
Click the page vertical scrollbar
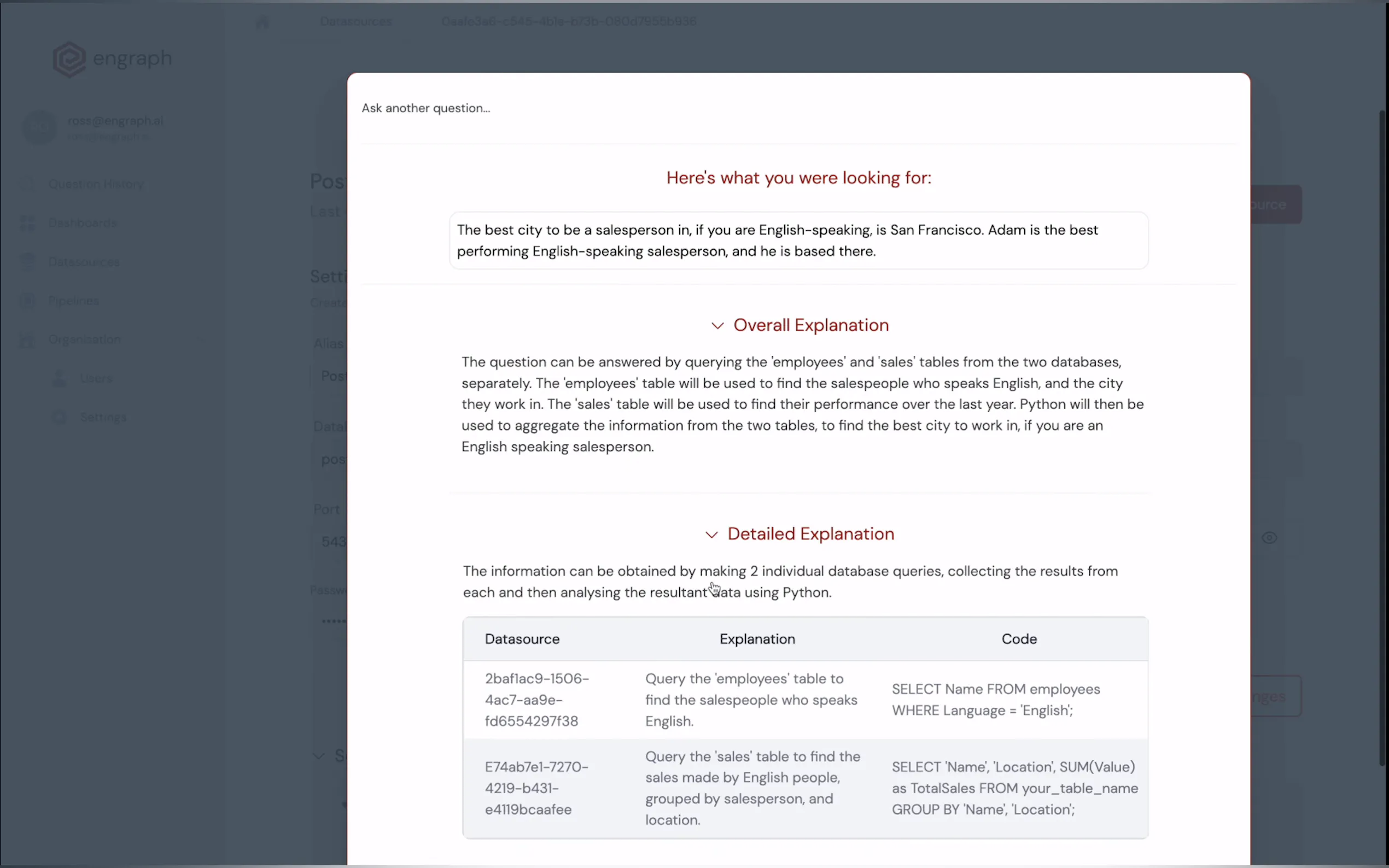coord(1383,436)
